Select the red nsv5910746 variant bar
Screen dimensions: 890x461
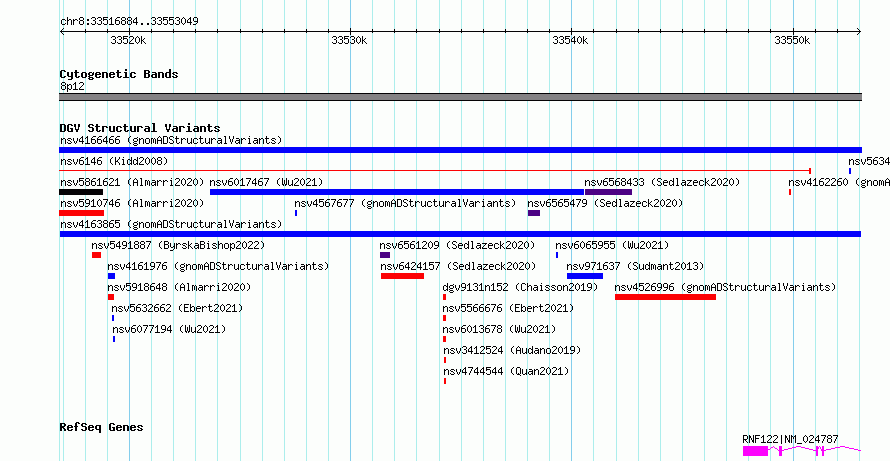coord(82,213)
